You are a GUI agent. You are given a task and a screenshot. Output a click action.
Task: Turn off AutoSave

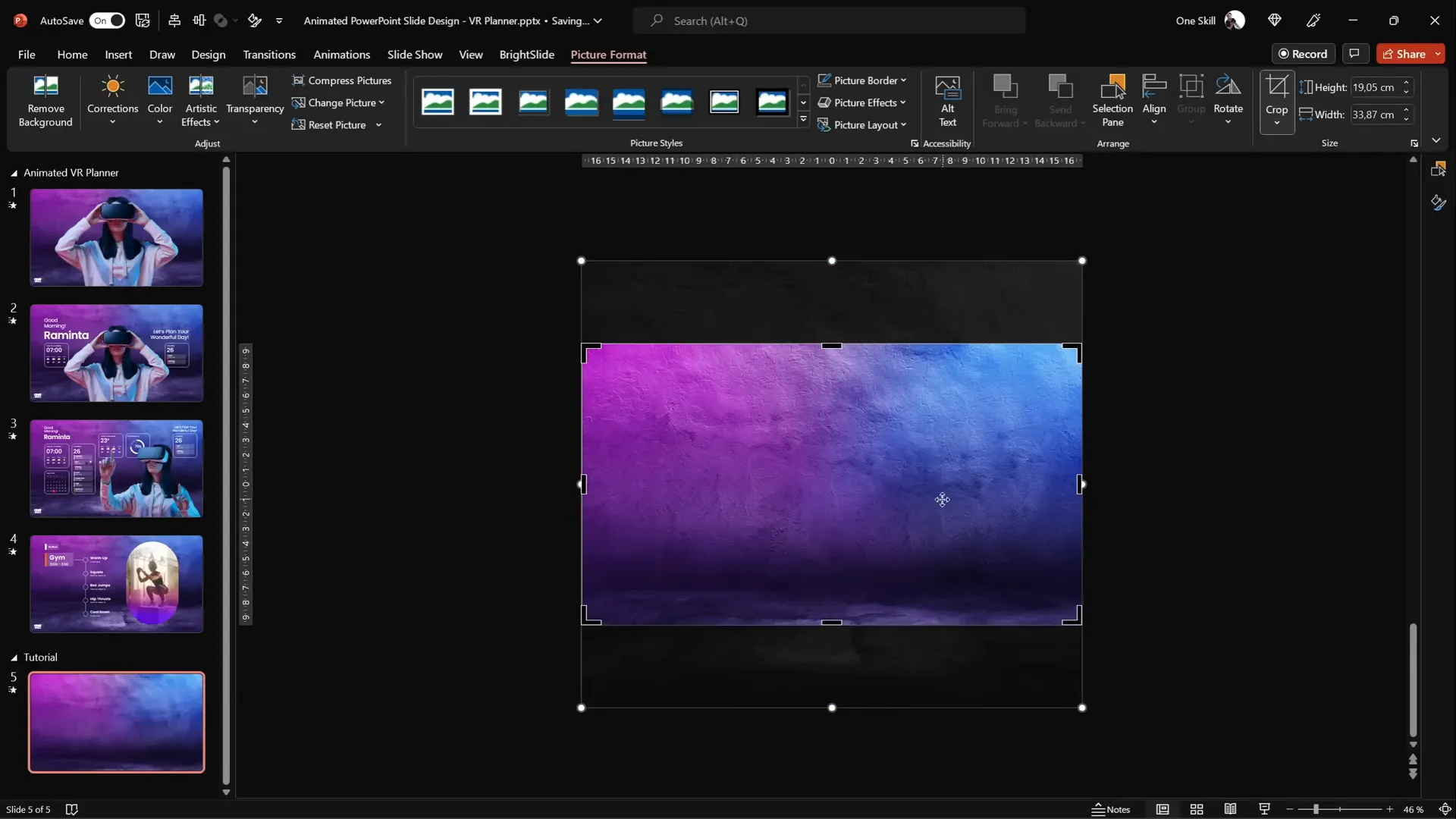click(x=107, y=20)
